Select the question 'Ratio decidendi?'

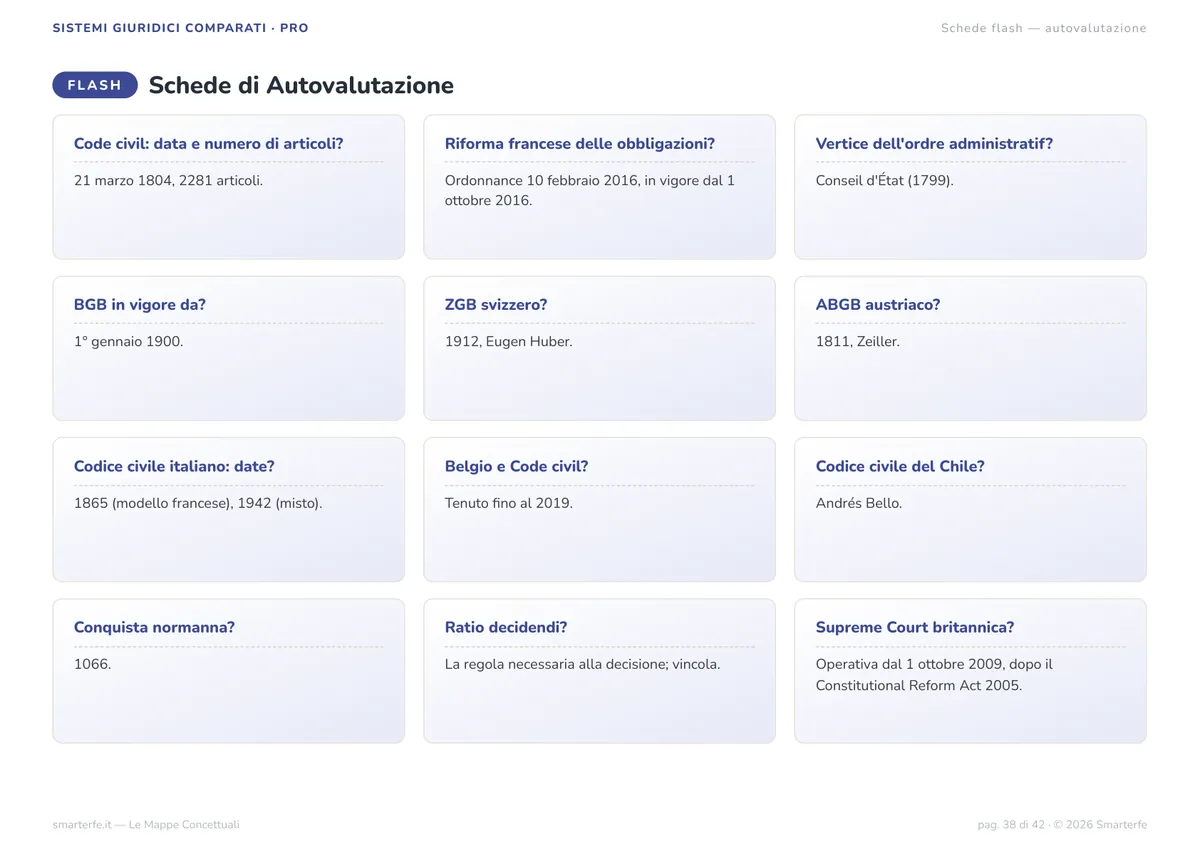(506, 628)
